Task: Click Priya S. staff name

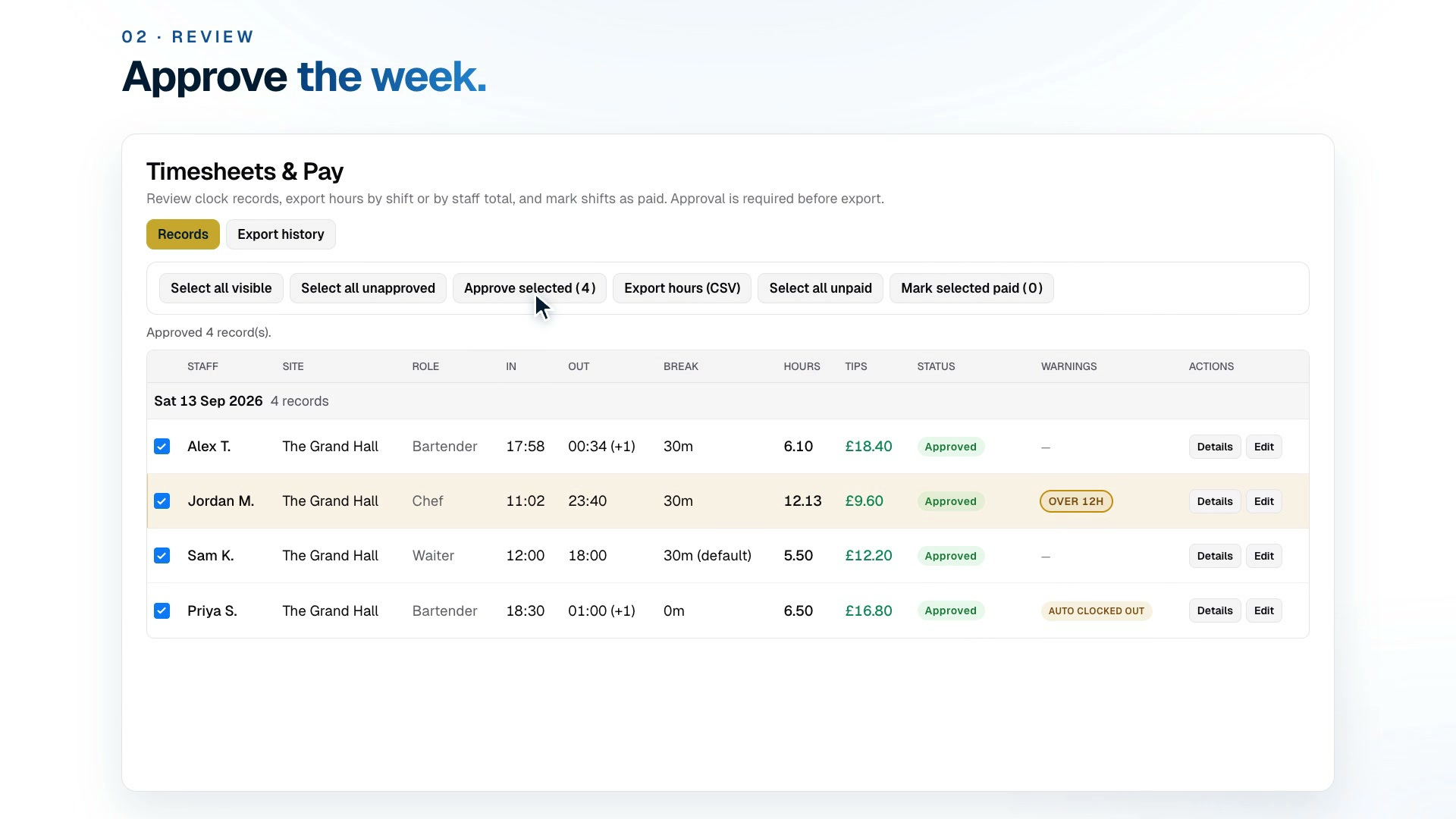Action: [x=212, y=610]
